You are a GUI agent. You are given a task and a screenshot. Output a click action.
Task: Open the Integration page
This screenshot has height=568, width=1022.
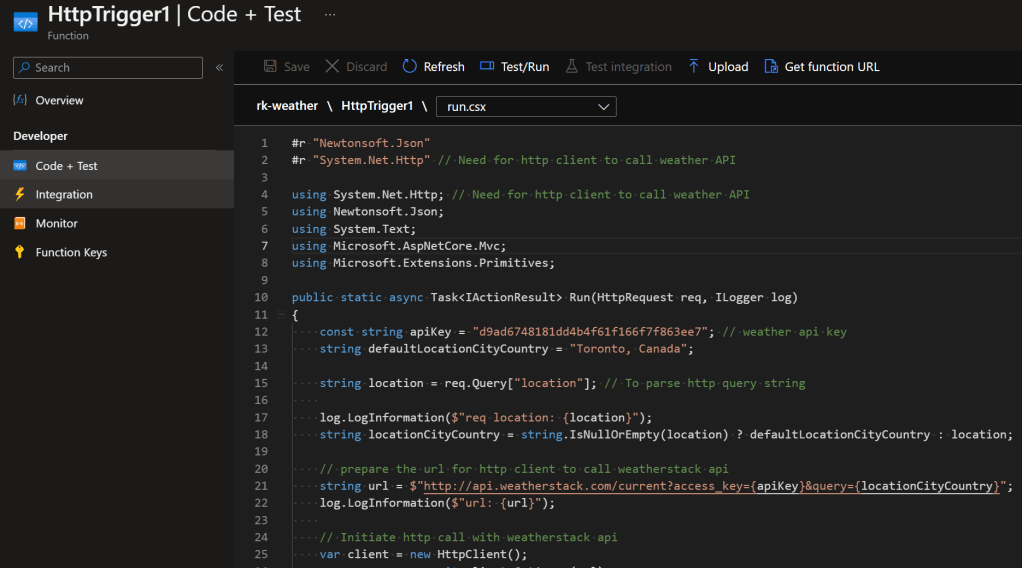pos(64,195)
